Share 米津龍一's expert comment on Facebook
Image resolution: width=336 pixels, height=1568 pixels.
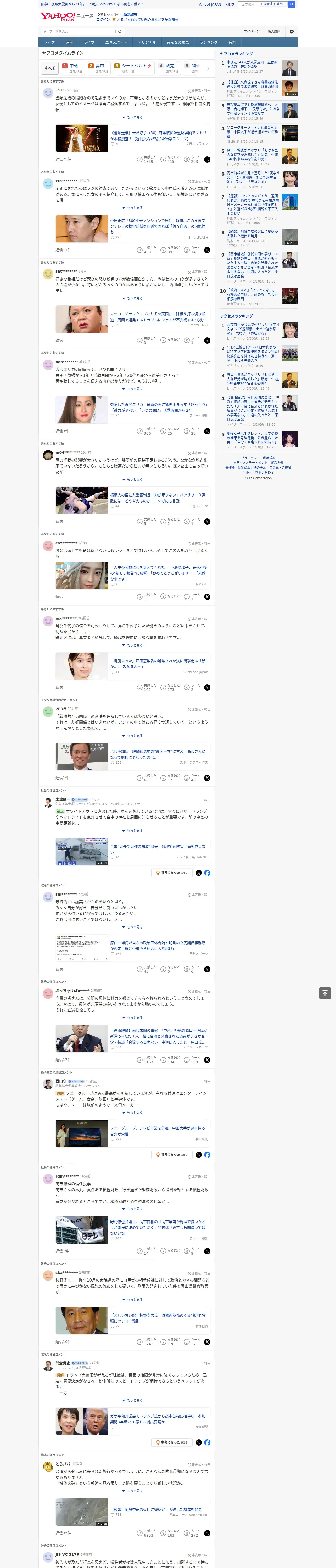(x=207, y=873)
